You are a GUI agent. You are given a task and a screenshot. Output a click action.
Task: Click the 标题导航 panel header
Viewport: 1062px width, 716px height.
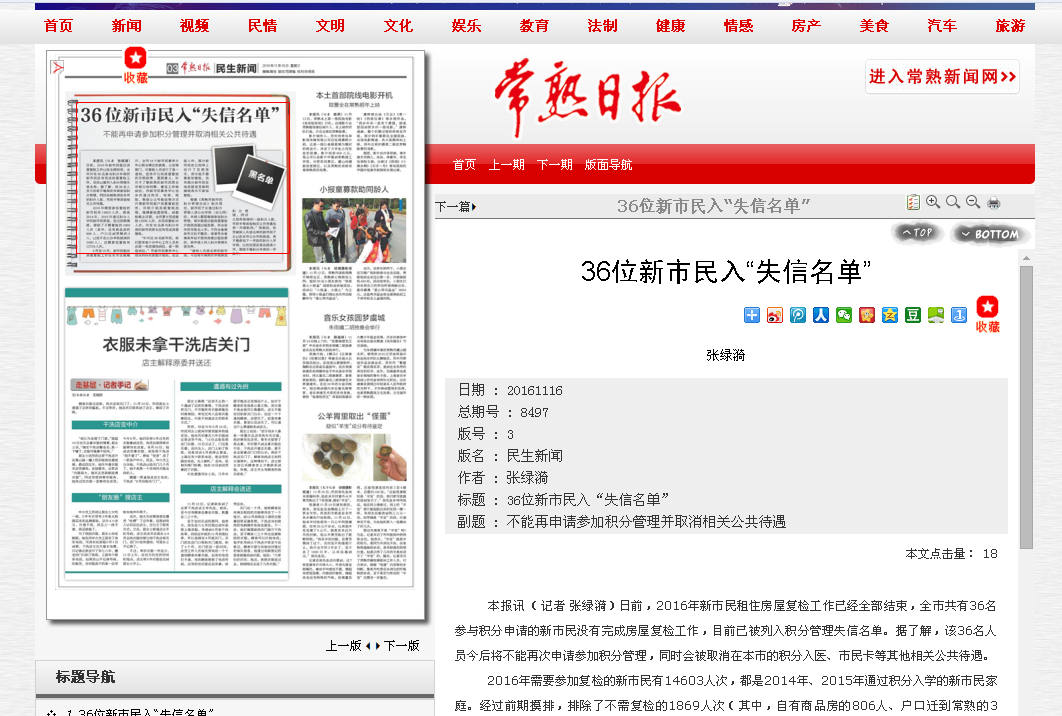click(x=234, y=677)
